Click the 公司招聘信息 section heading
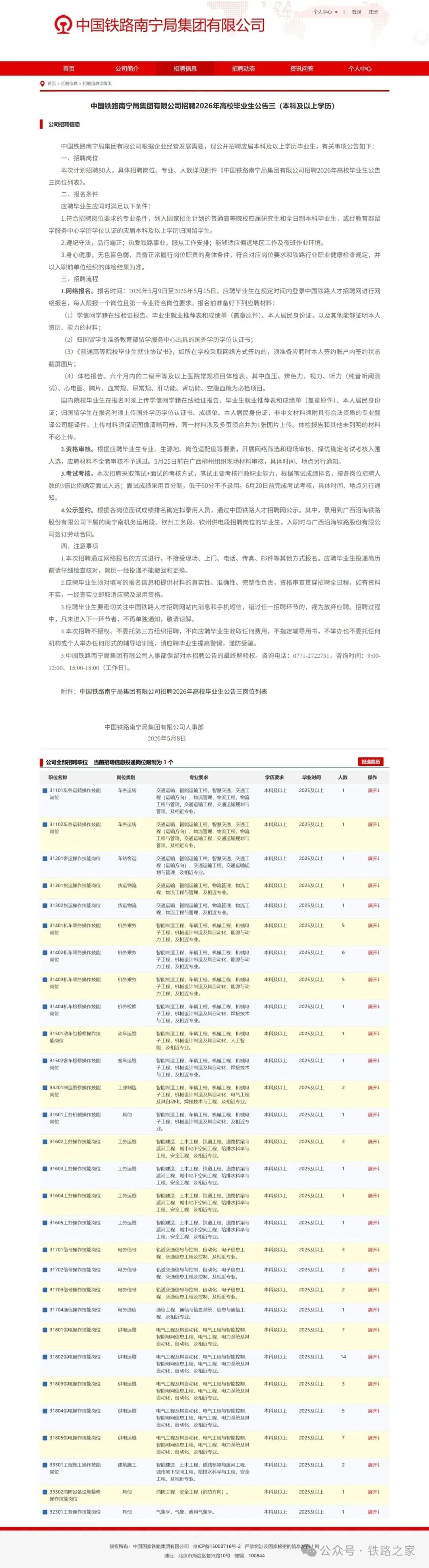This screenshot has height=1568, width=429. 64,124
